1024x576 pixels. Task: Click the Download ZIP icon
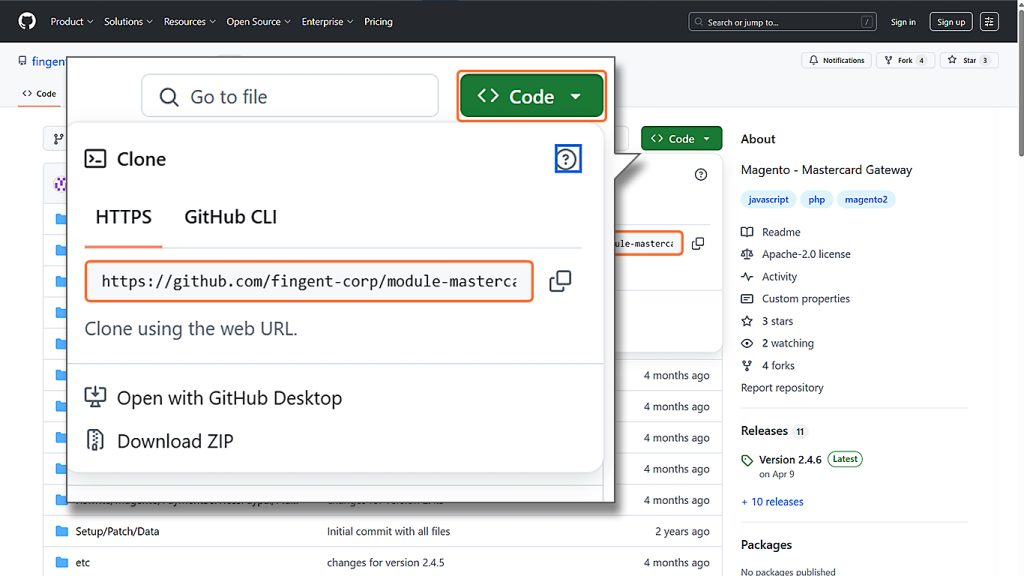tap(97, 441)
